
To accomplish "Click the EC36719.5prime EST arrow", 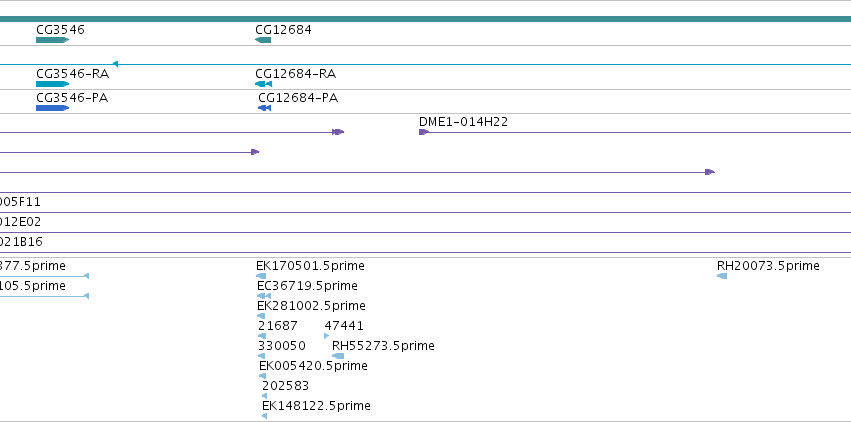I will [264, 296].
